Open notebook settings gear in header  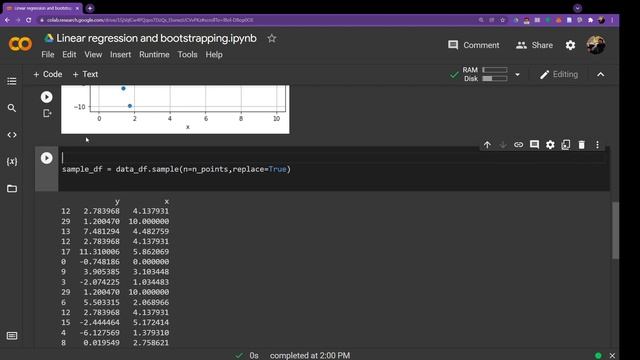[570, 45]
